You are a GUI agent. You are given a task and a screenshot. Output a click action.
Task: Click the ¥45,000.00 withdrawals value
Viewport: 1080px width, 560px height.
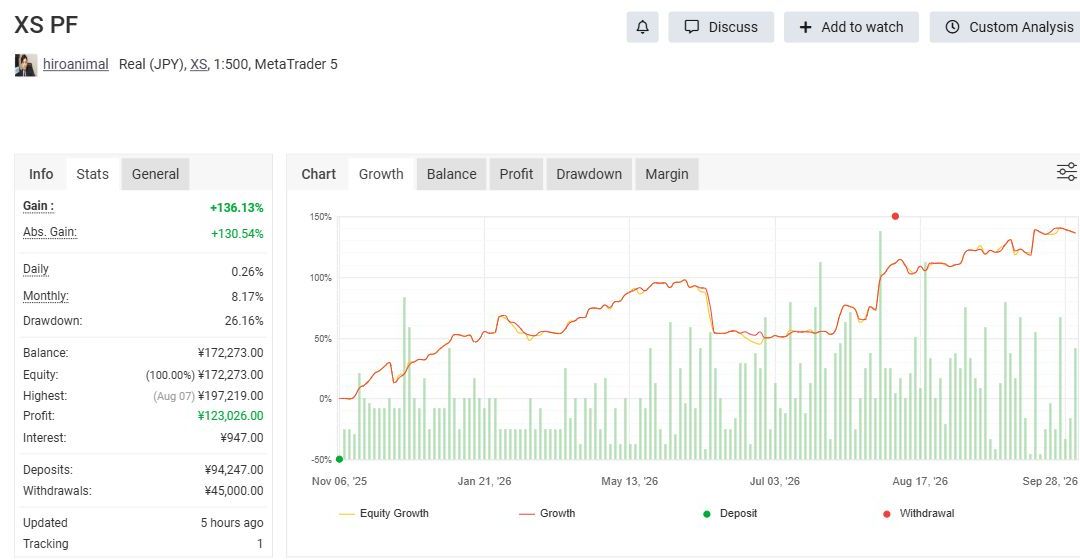(x=233, y=491)
